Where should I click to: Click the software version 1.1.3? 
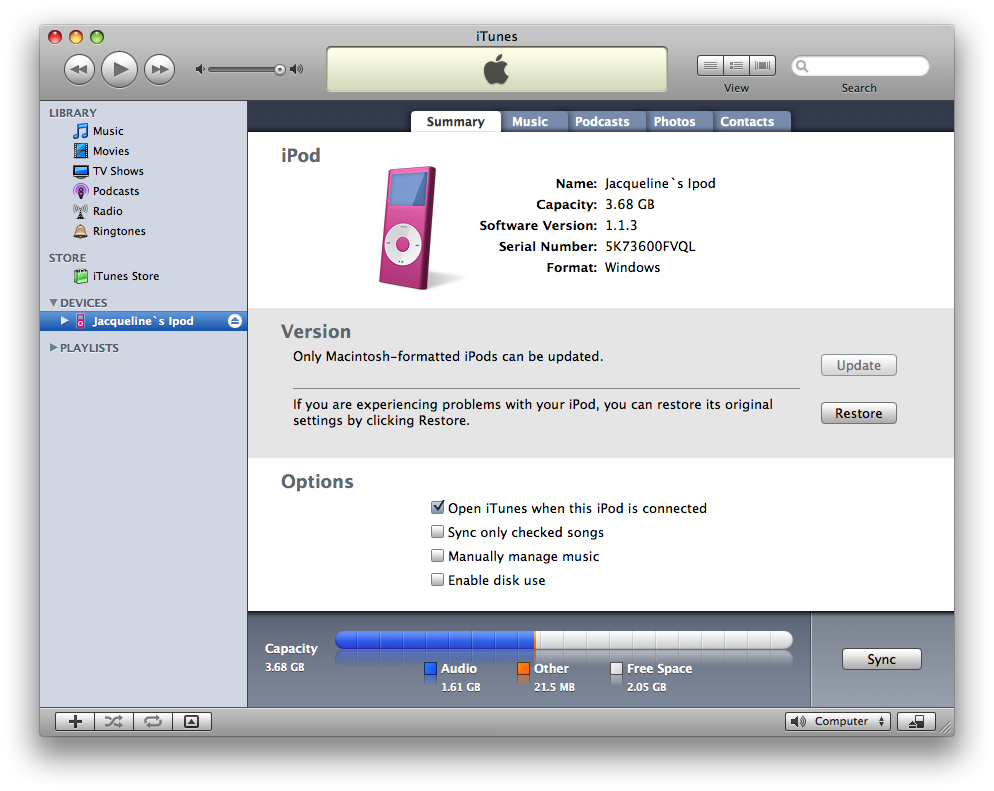pyautogui.click(x=621, y=226)
